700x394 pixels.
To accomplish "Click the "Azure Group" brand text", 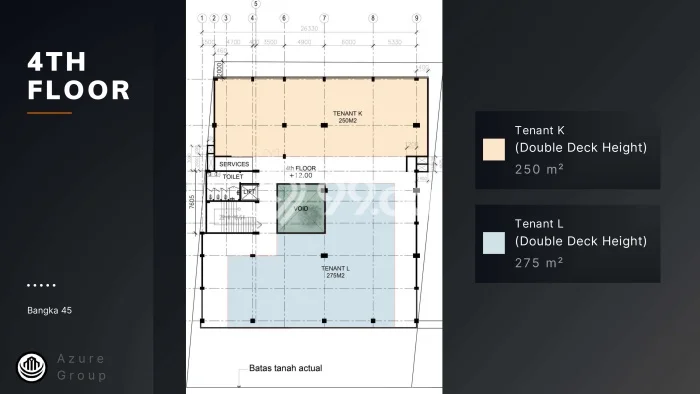I will coord(82,367).
